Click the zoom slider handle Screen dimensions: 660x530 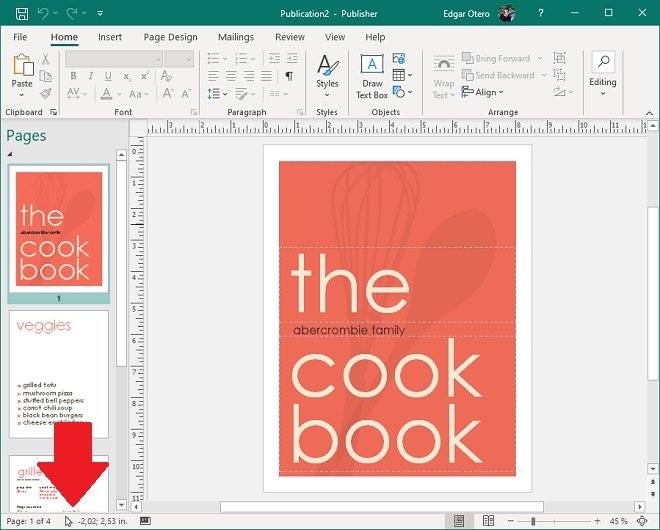pos(533,522)
